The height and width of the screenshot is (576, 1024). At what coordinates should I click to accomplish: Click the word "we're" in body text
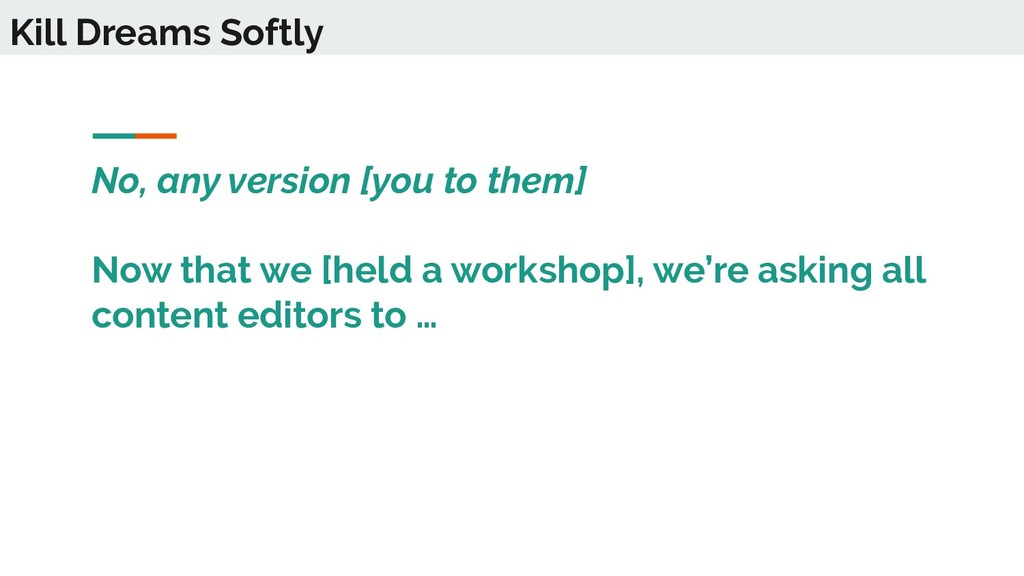[700, 270]
